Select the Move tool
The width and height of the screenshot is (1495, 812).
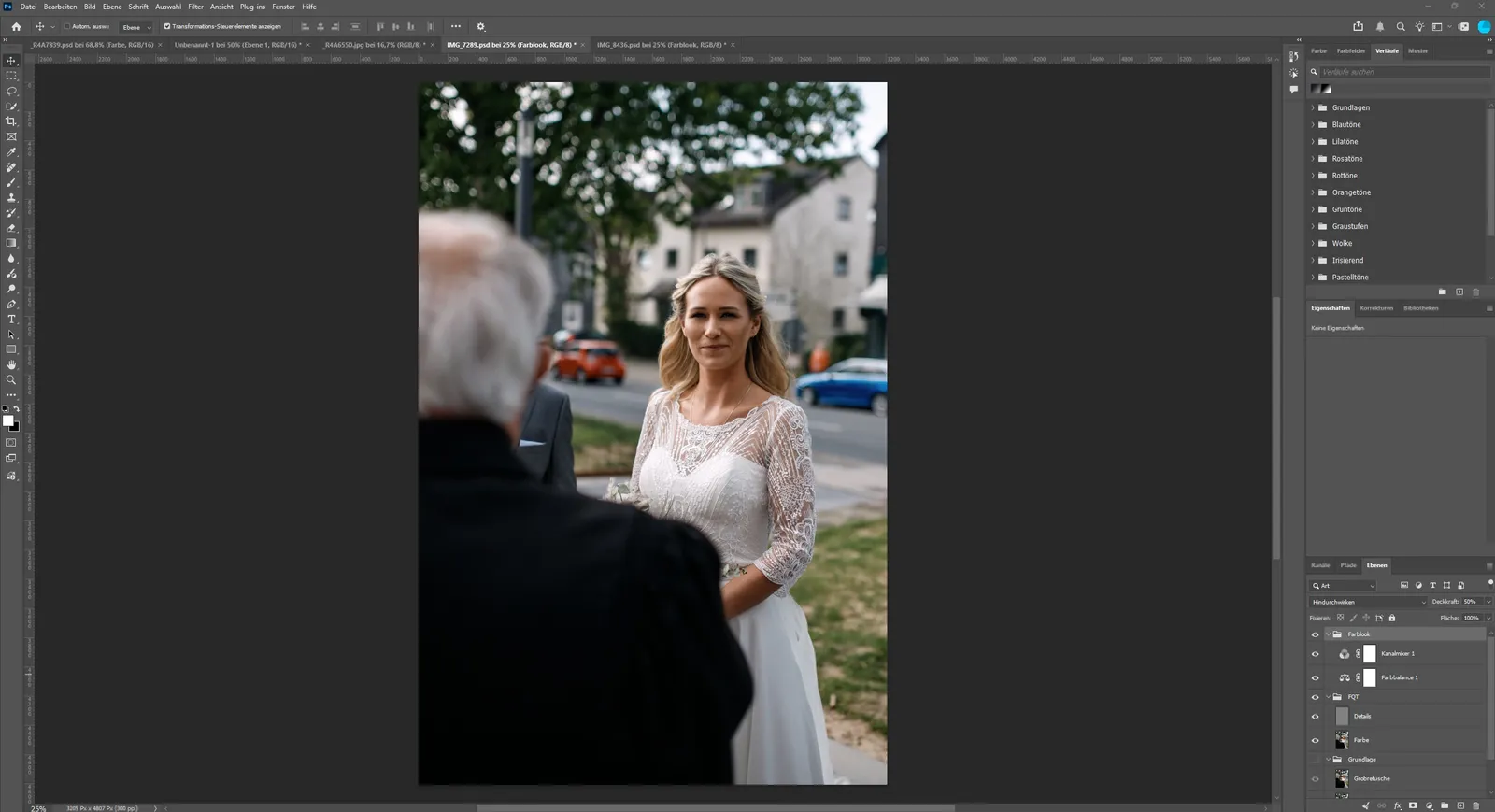point(11,61)
